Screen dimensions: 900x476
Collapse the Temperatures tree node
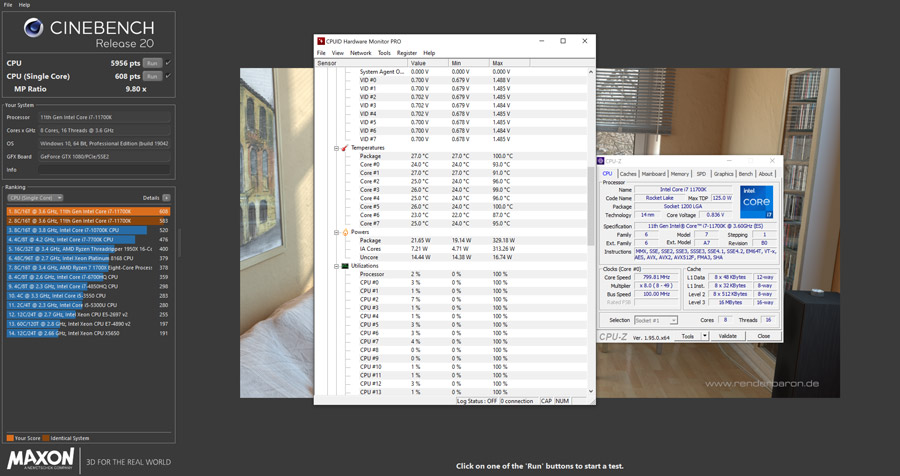pyautogui.click(x=337, y=148)
